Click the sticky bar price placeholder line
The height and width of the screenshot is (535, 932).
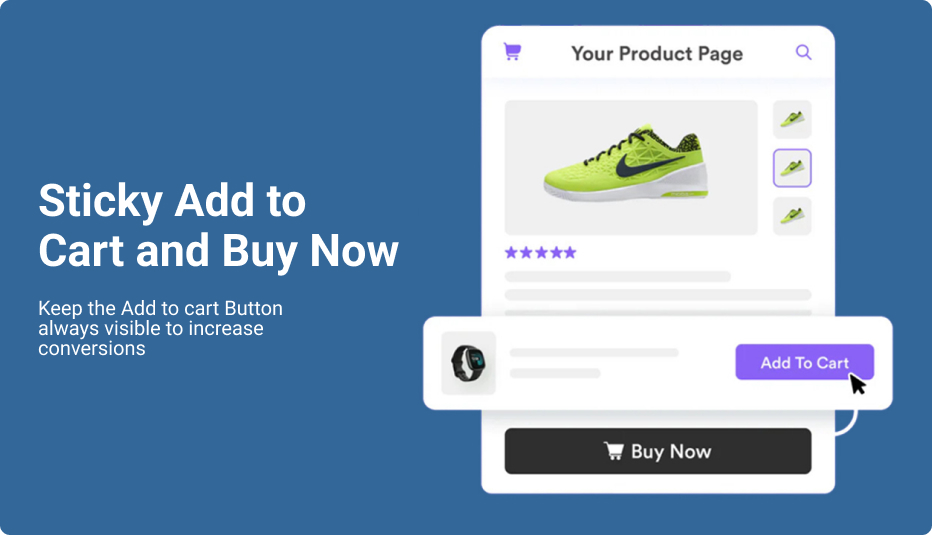pyautogui.click(x=555, y=373)
